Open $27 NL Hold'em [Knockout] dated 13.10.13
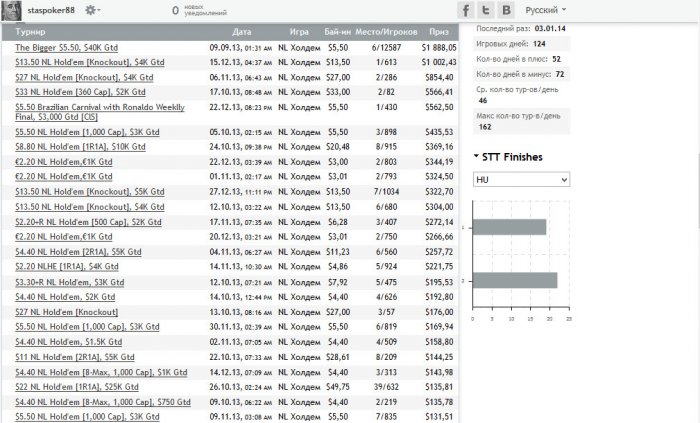Screen dimensions: 700x423 click(67, 312)
